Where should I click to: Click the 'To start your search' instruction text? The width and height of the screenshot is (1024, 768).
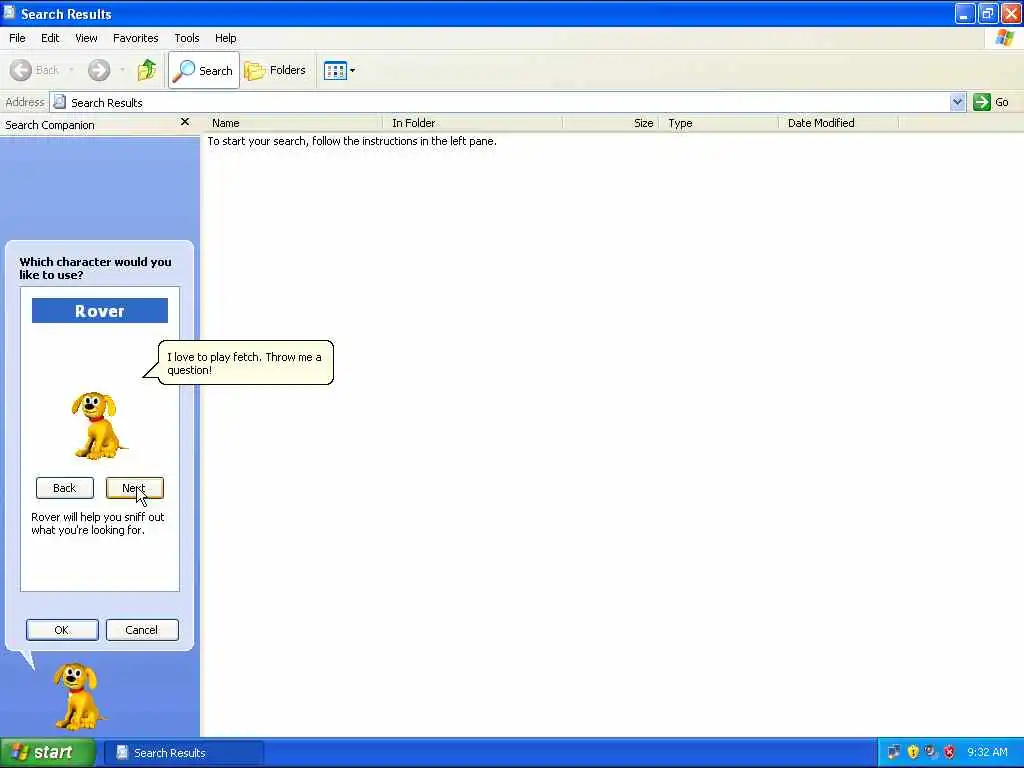click(352, 141)
